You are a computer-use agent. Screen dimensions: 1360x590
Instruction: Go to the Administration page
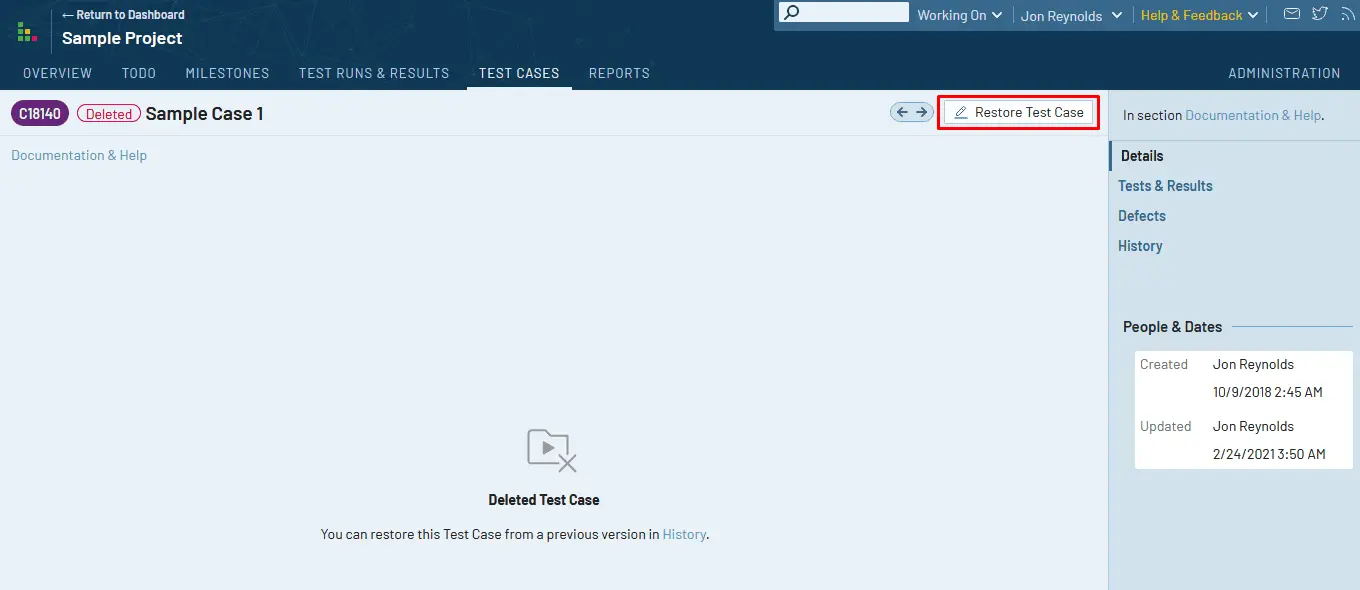(1284, 73)
